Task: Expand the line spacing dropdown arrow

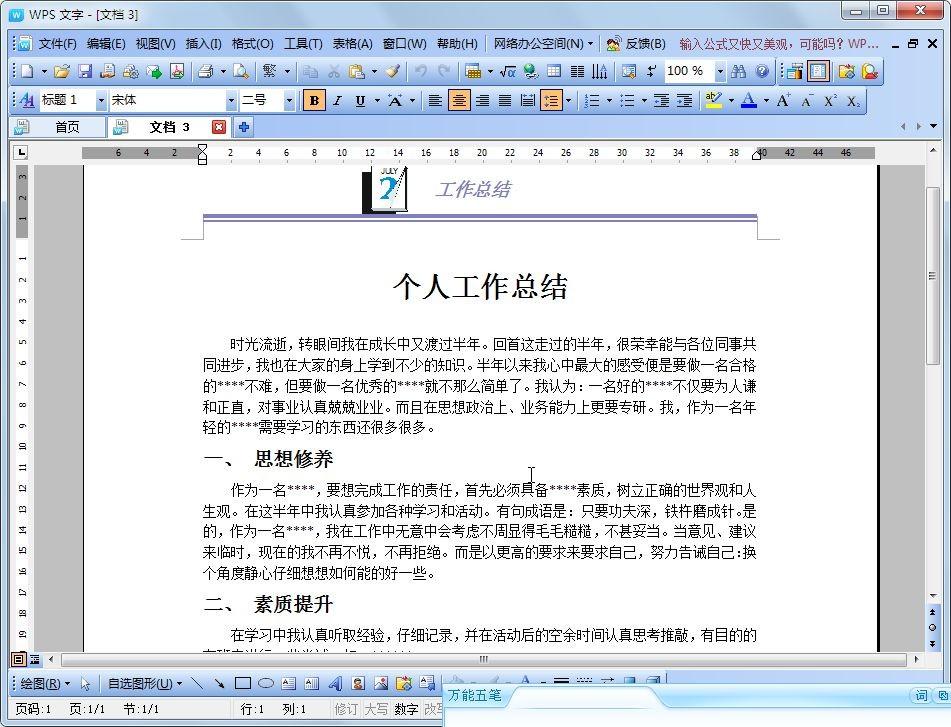Action: click(x=569, y=101)
